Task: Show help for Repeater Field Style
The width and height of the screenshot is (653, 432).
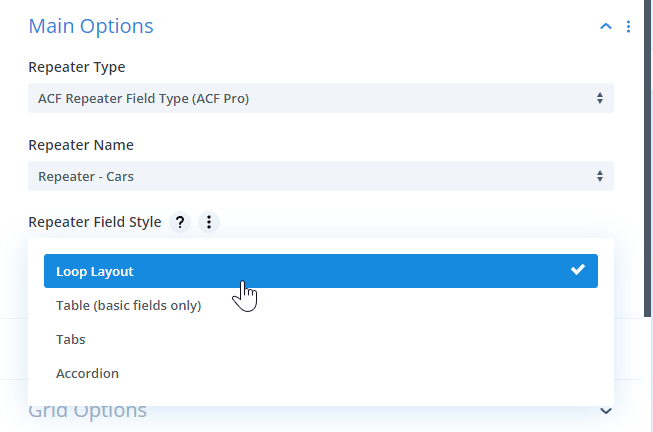Action: pyautogui.click(x=180, y=222)
